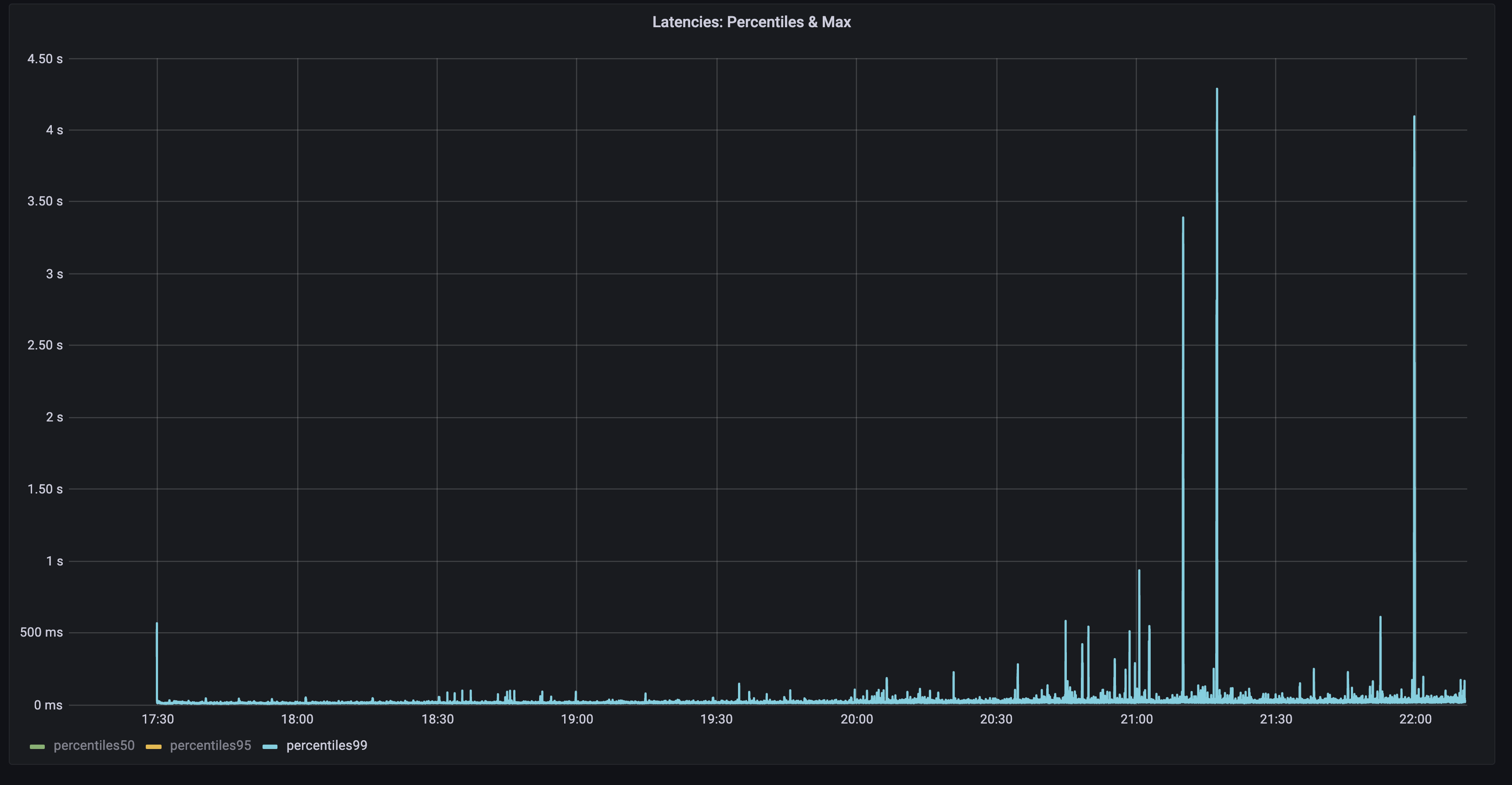Viewport: 1512px width, 785px height.
Task: Toggle the percentiles50 legend series
Action: click(x=94, y=745)
